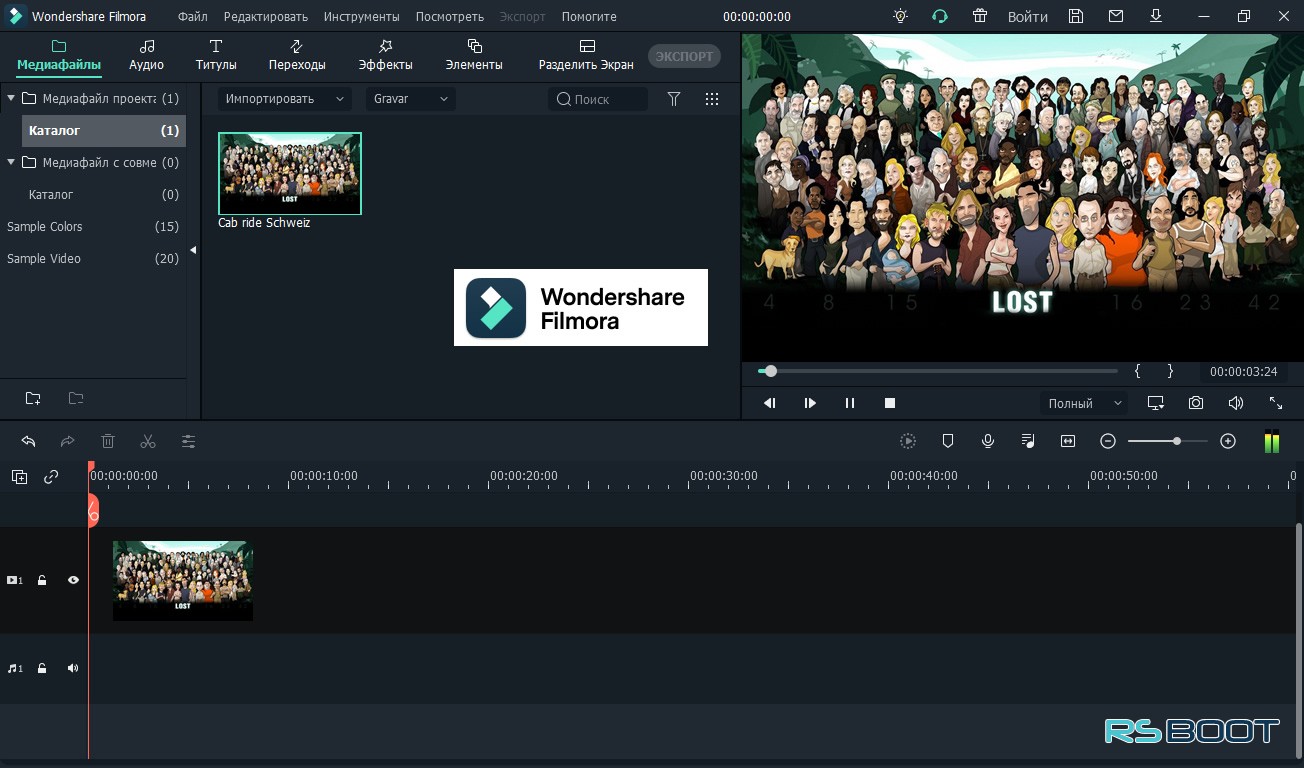Open the Редактировать menu
This screenshot has width=1304, height=768.
click(266, 17)
